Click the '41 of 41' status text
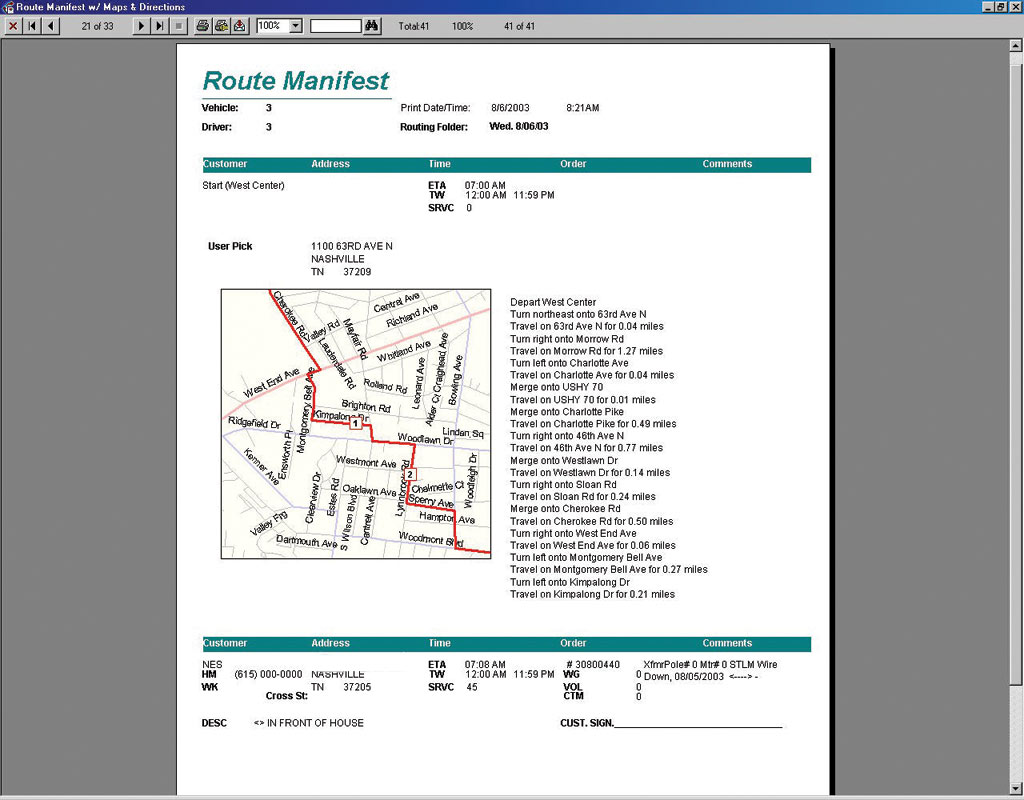The height and width of the screenshot is (800, 1024). tap(519, 26)
